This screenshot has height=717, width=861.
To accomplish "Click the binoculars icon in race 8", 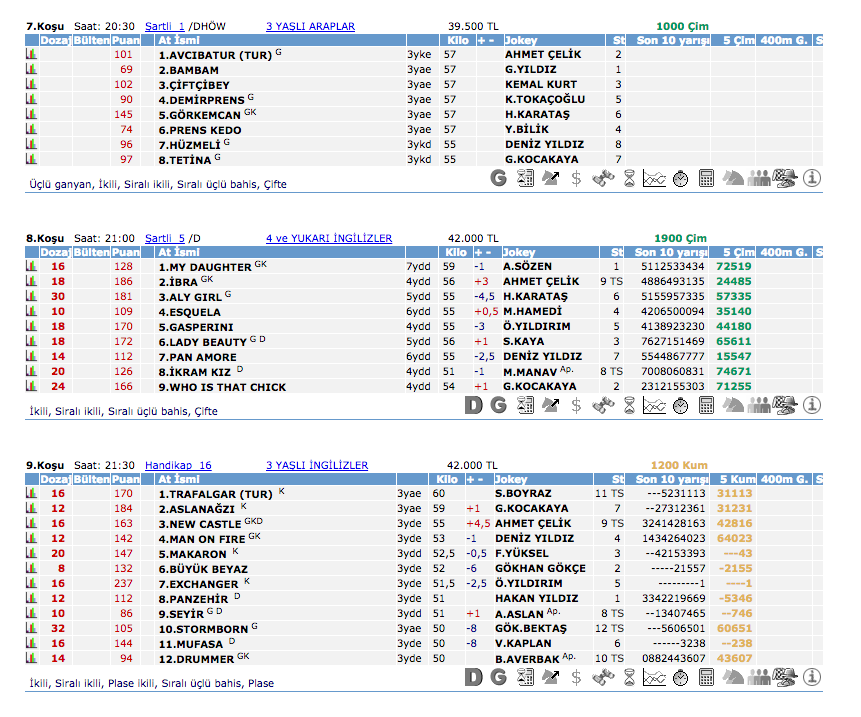I will [x=602, y=405].
